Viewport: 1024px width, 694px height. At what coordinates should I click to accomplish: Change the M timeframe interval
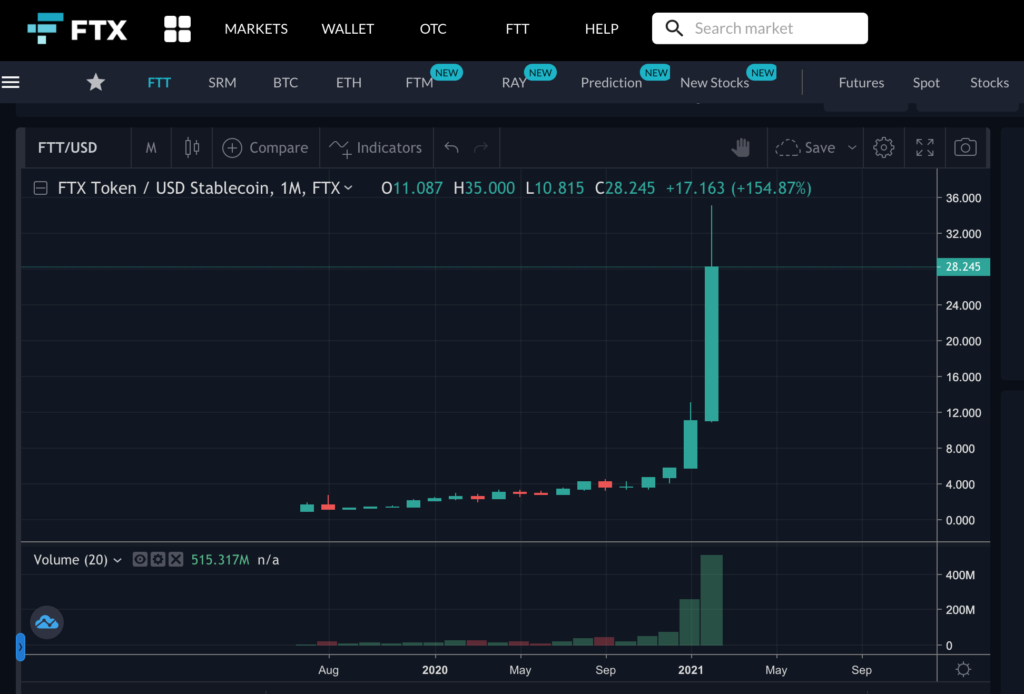coord(151,148)
